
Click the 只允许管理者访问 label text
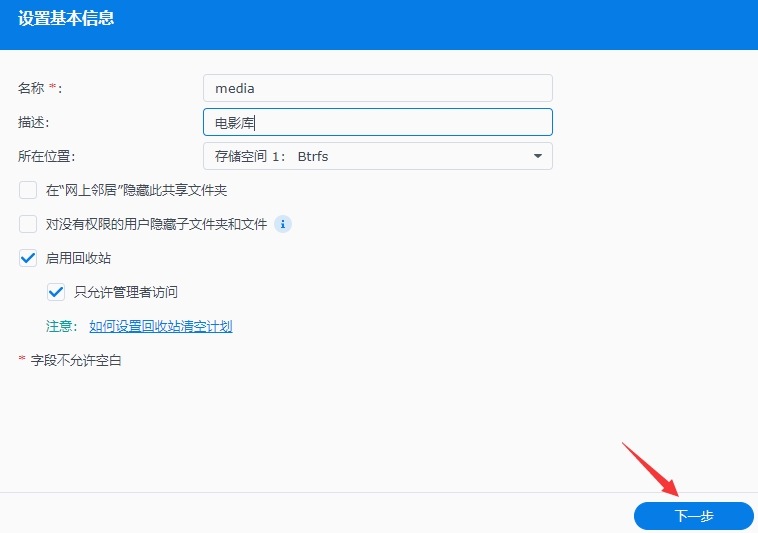coord(126,292)
